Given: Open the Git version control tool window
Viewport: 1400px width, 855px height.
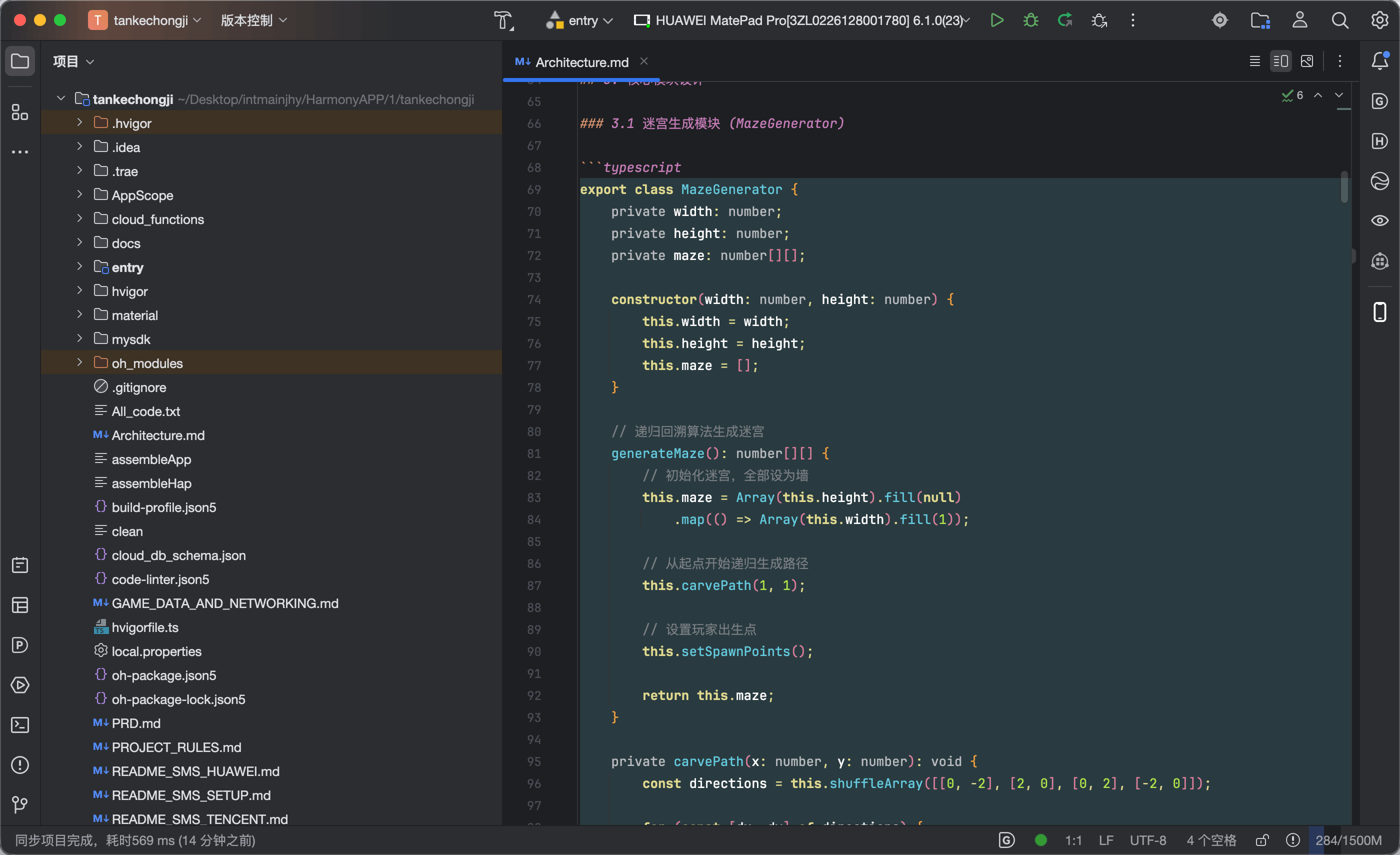Looking at the screenshot, I should click(x=20, y=804).
